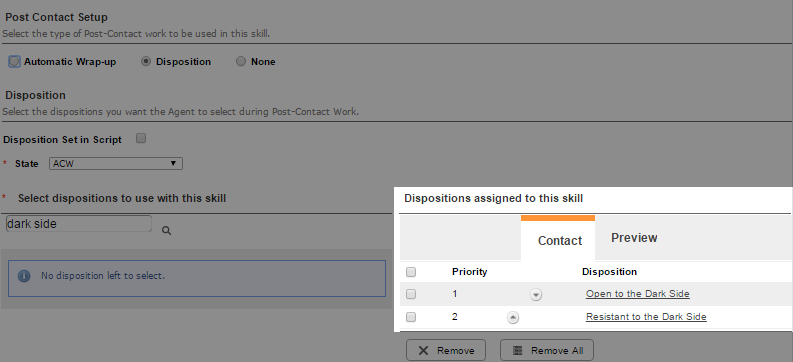Open the Open to the Dark Side link
The image size is (793, 362).
click(637, 294)
